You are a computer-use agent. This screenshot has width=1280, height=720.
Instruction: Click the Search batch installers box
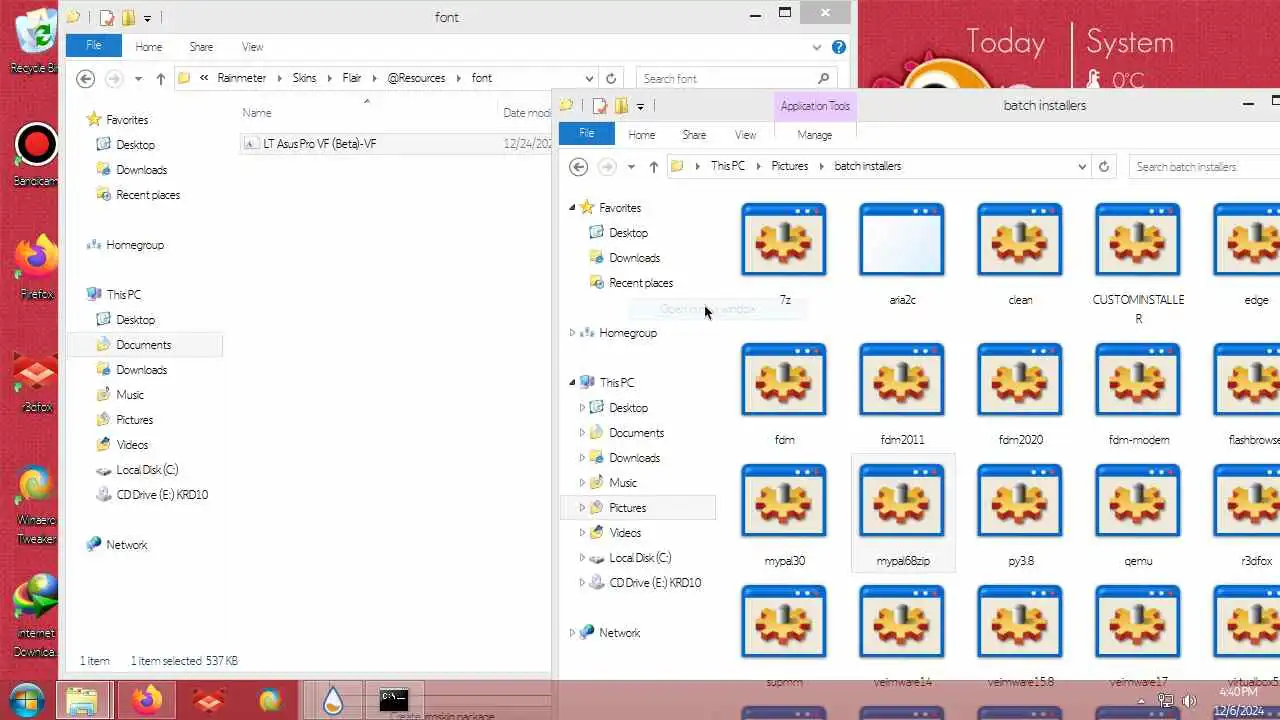(x=1205, y=167)
